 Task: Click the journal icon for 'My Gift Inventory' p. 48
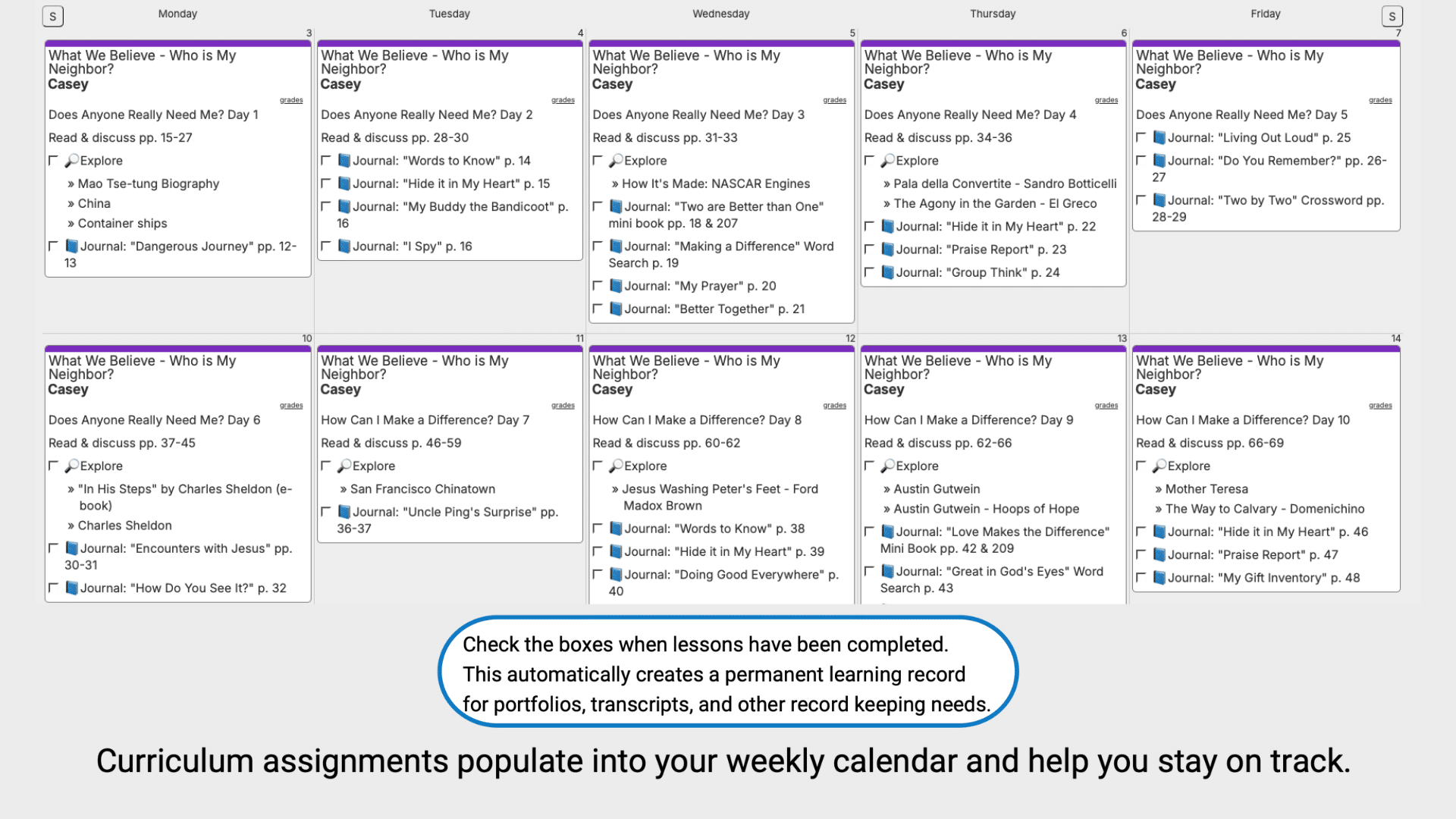[x=1159, y=577]
